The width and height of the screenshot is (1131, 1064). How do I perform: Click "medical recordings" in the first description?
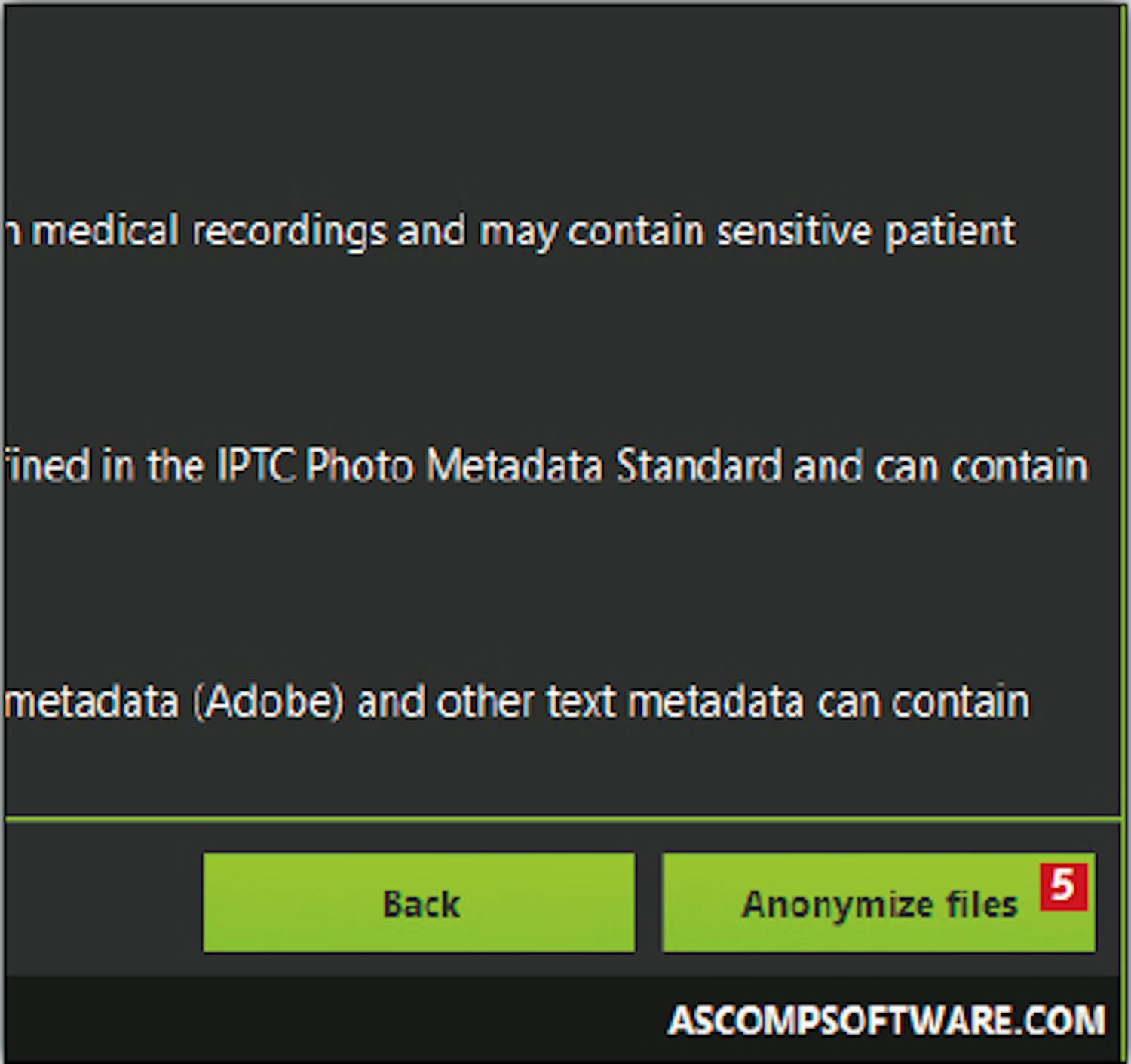[209, 231]
